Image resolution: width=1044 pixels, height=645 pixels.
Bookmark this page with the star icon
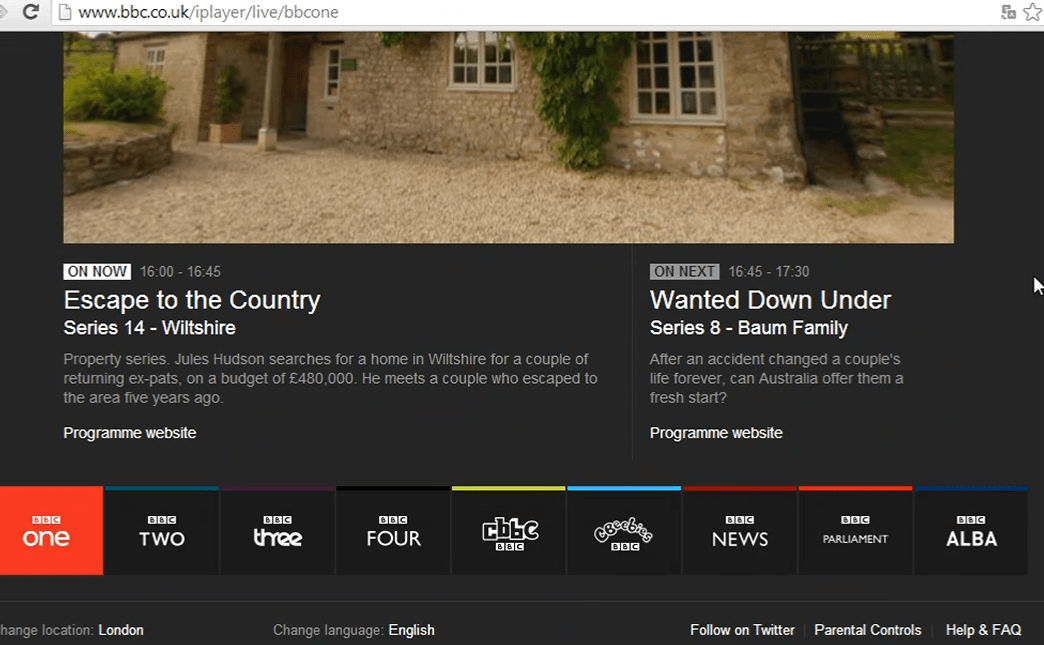click(x=1033, y=12)
